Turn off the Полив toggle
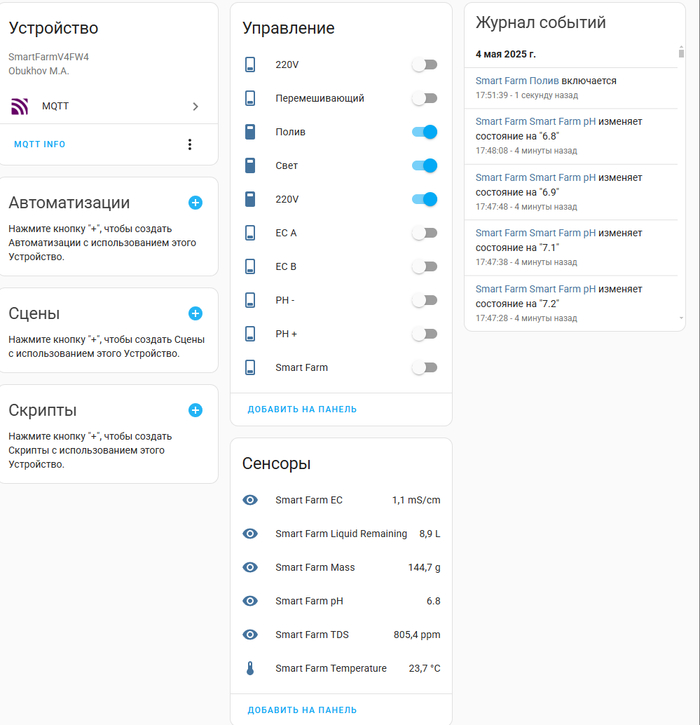Screen dimensions: 700x725 [425, 132]
